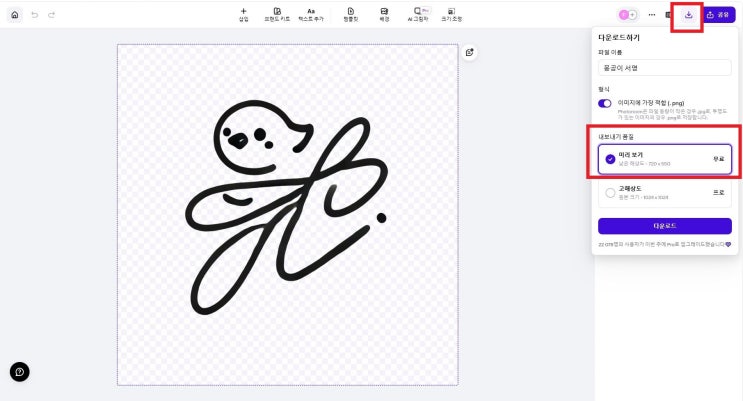Click the redo arrow
Screen dimensions: 743x401
(x=52, y=15)
